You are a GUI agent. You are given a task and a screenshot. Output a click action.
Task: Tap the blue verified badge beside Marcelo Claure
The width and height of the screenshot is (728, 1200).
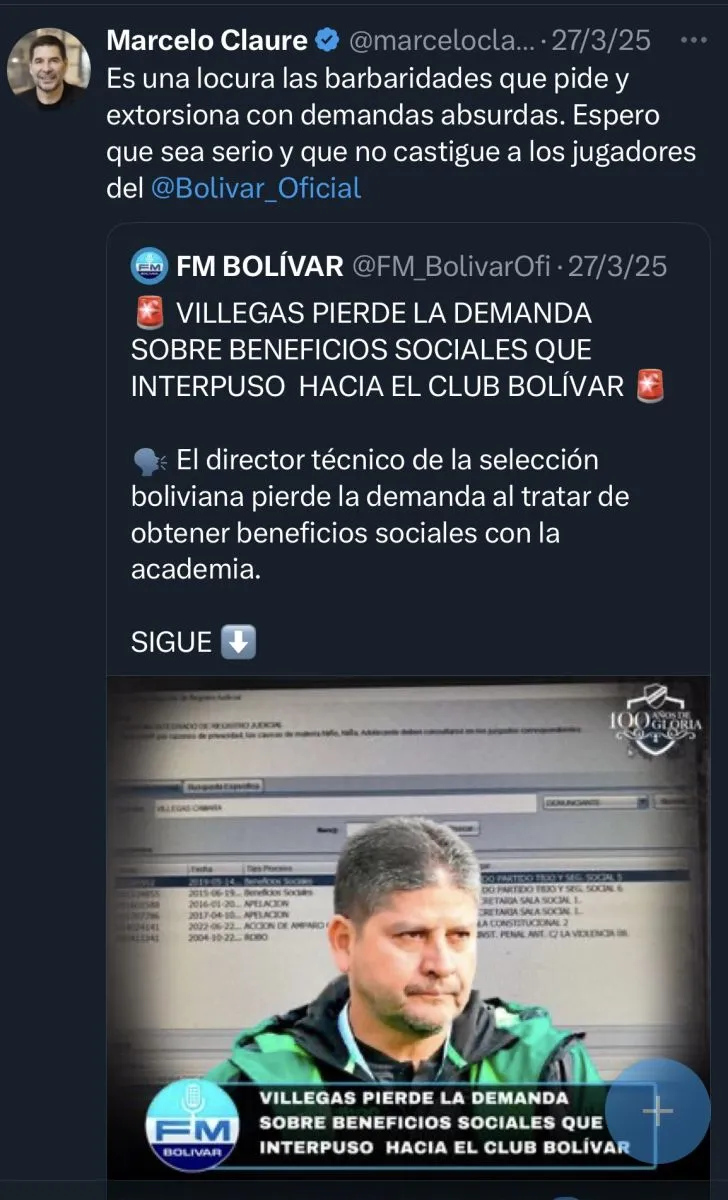click(x=328, y=41)
